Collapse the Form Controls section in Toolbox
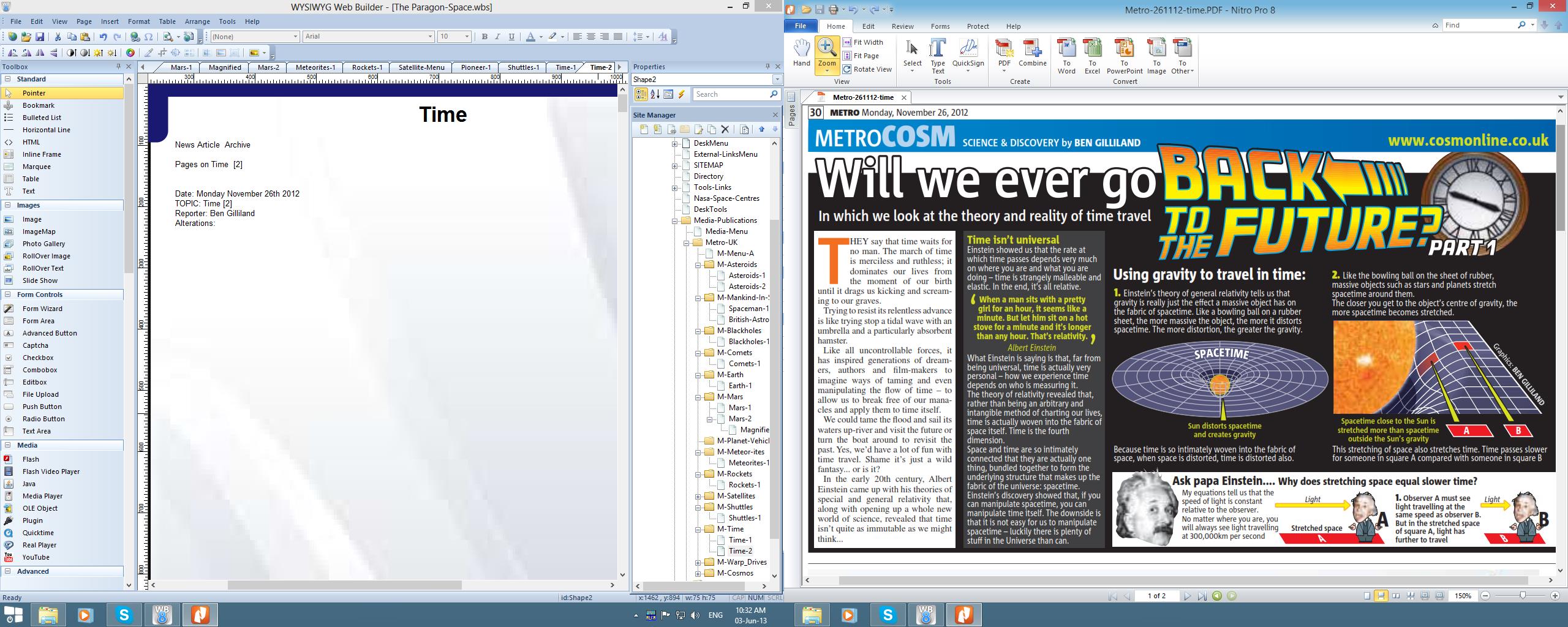The width and height of the screenshot is (1568, 627). tap(8, 295)
